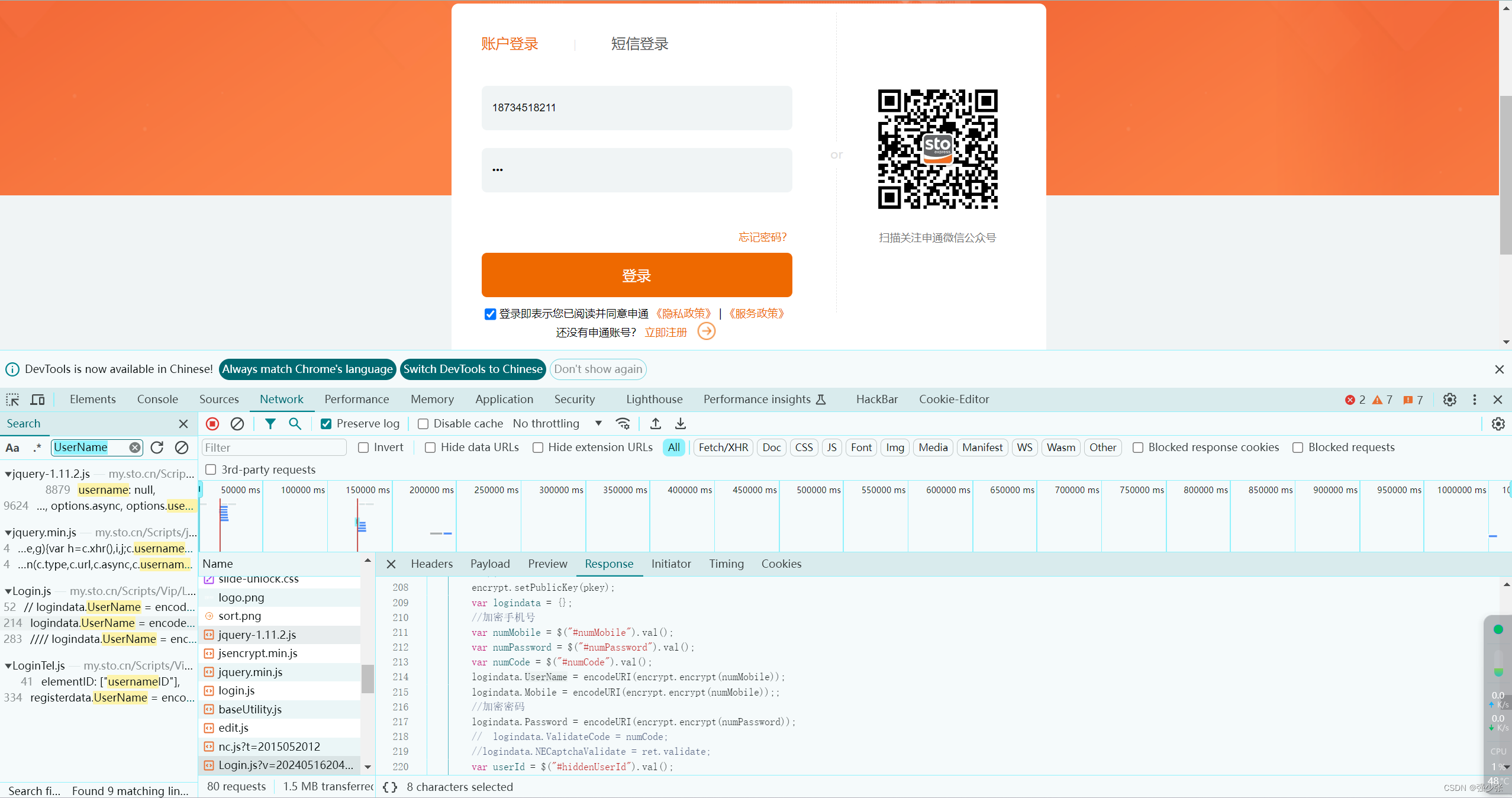The image size is (1512, 798).
Task: Switch to the Sources panel tab
Action: point(219,400)
